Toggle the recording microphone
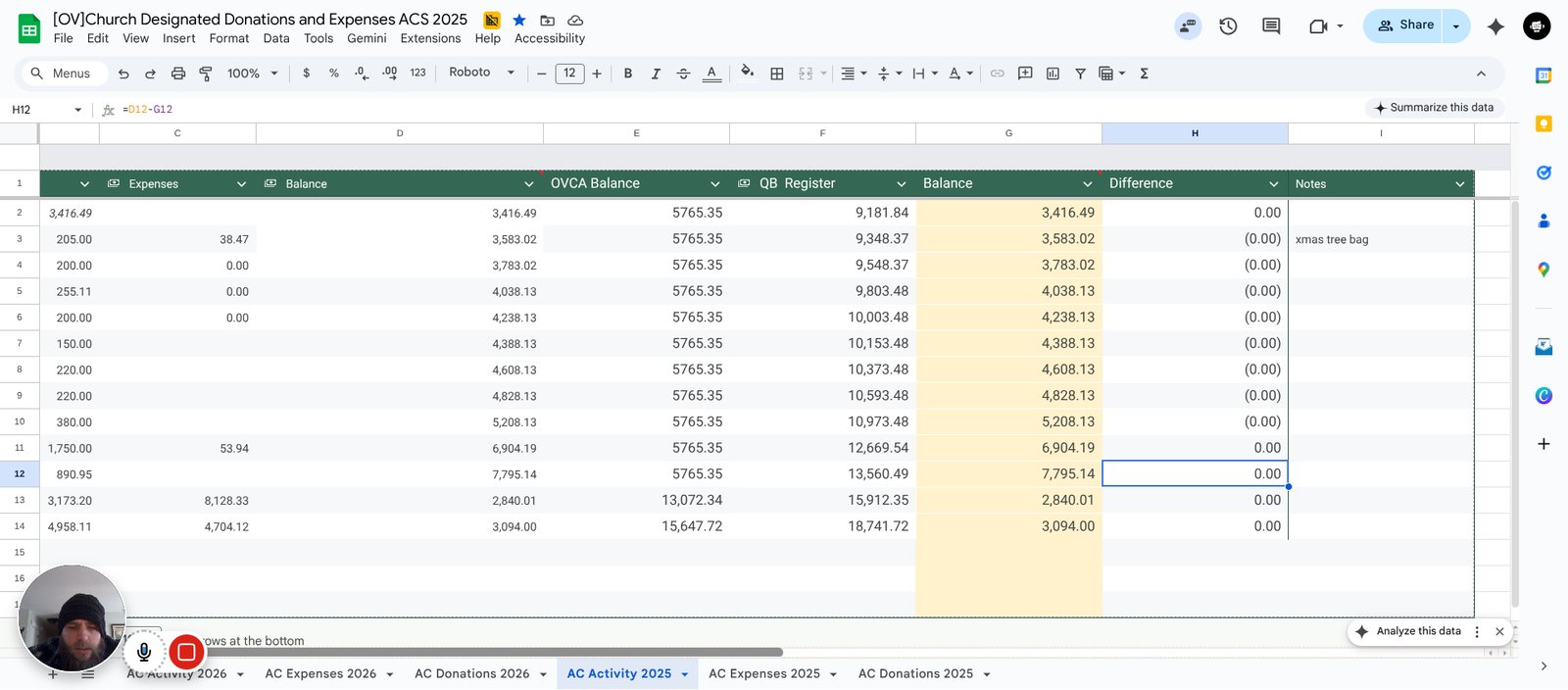The image size is (1568, 690). [x=144, y=652]
